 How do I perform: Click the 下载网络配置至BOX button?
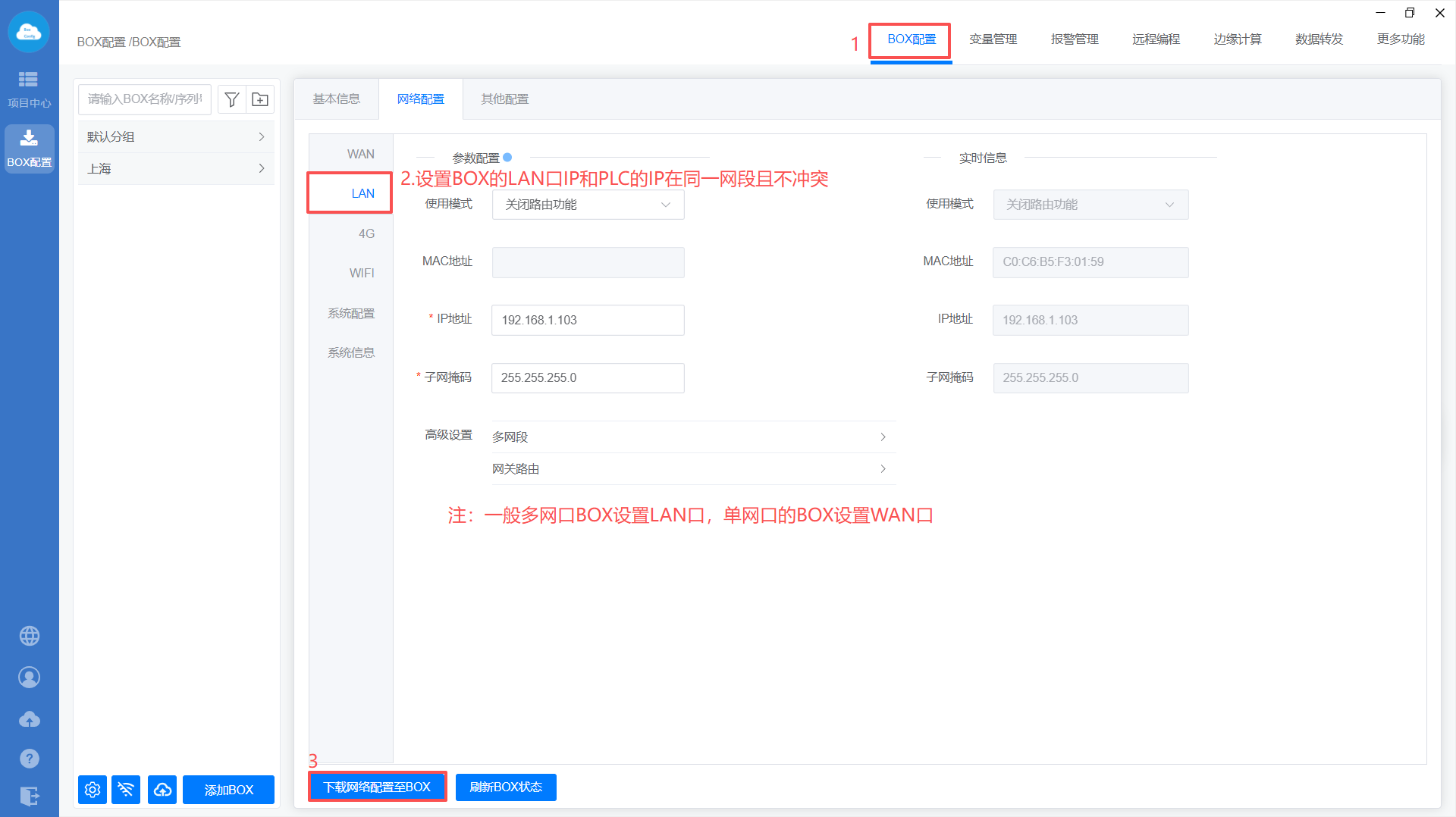pyautogui.click(x=377, y=787)
